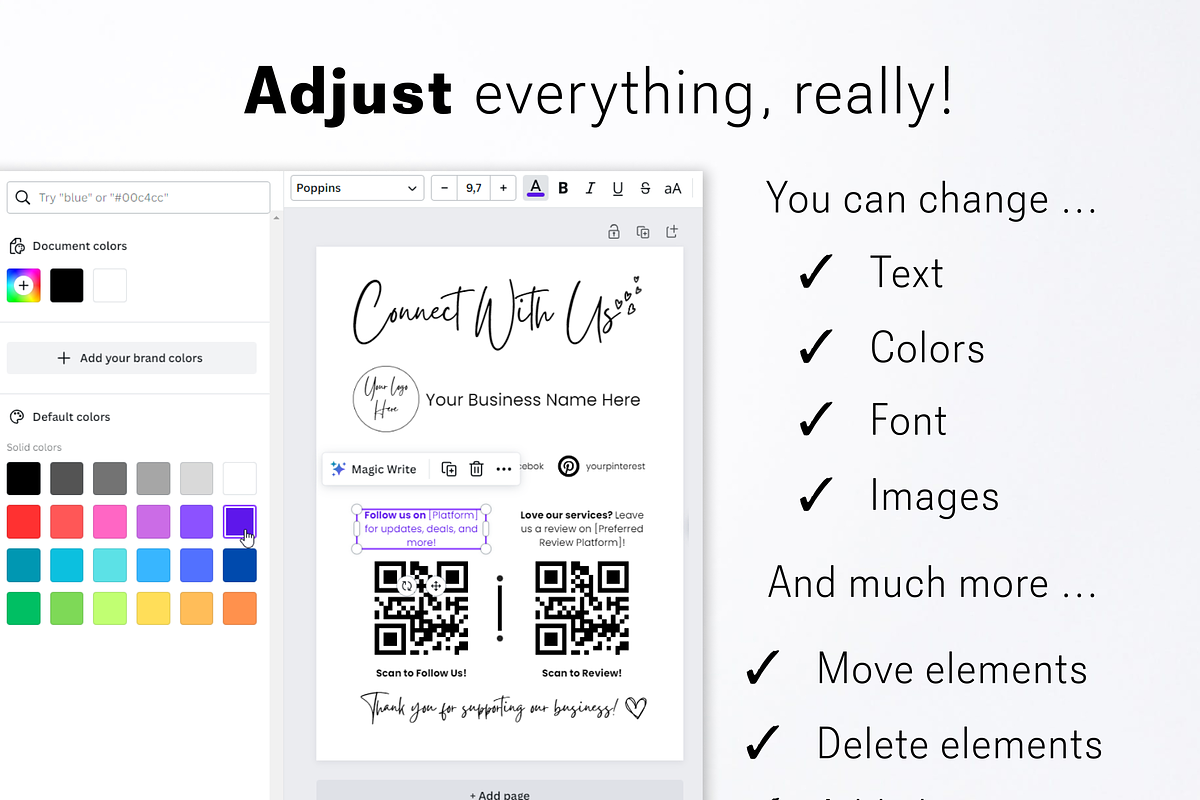Click the Pinterest logo icon
The width and height of the screenshot is (1200, 800).
coord(568,466)
